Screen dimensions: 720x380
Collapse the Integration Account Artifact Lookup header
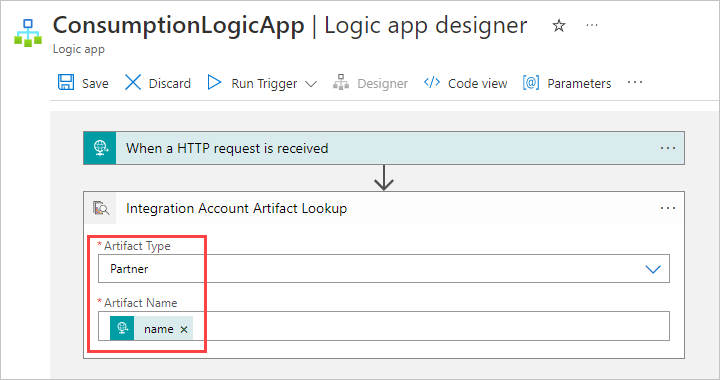click(384, 208)
